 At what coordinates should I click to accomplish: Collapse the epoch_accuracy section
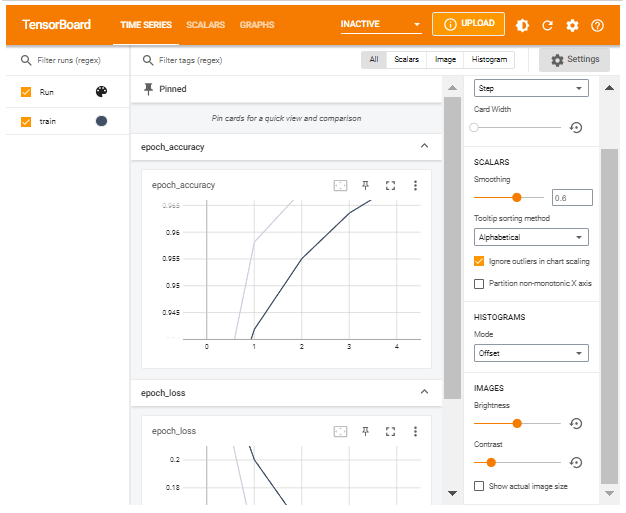pos(424,146)
